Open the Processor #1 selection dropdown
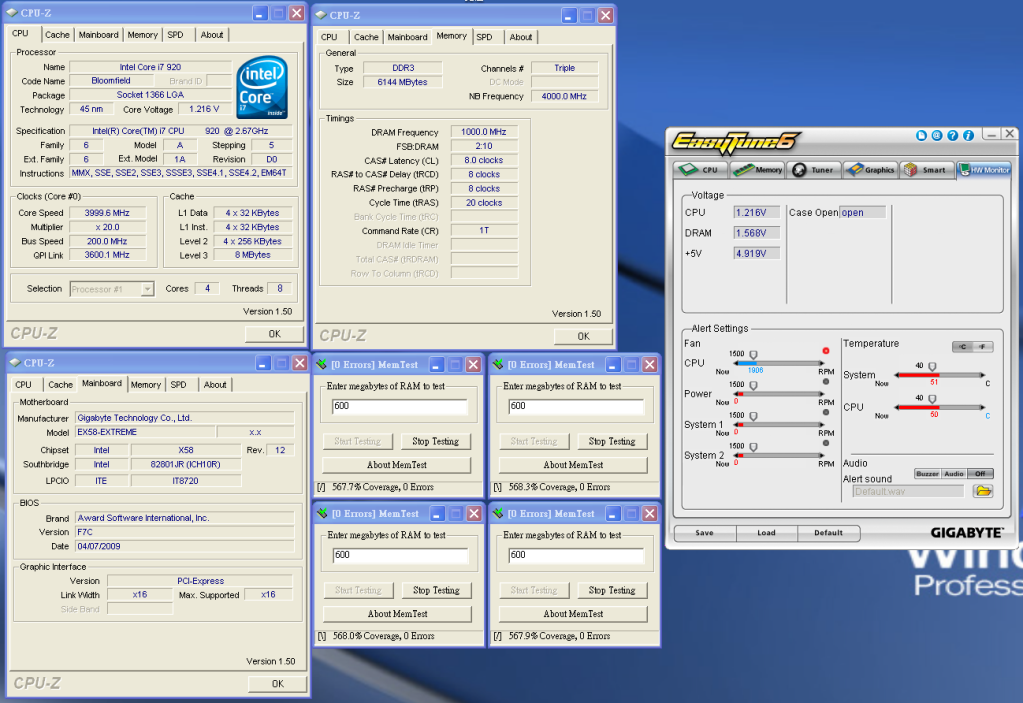 click(x=147, y=289)
